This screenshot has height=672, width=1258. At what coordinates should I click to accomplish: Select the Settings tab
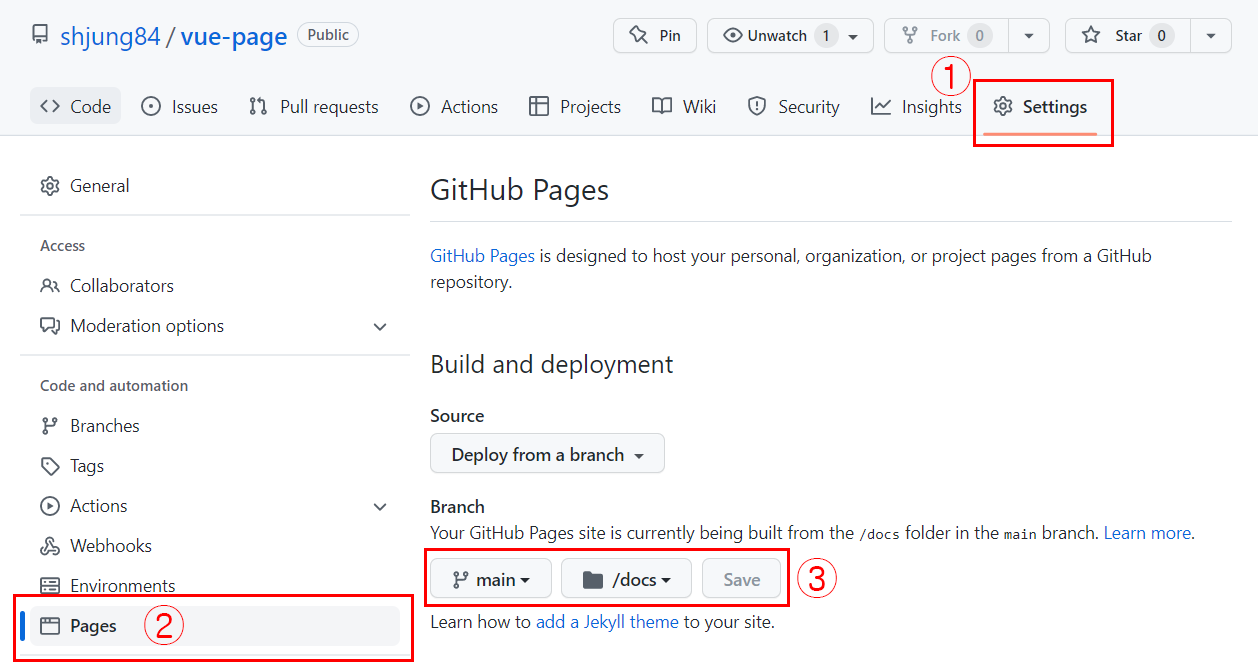point(1040,106)
